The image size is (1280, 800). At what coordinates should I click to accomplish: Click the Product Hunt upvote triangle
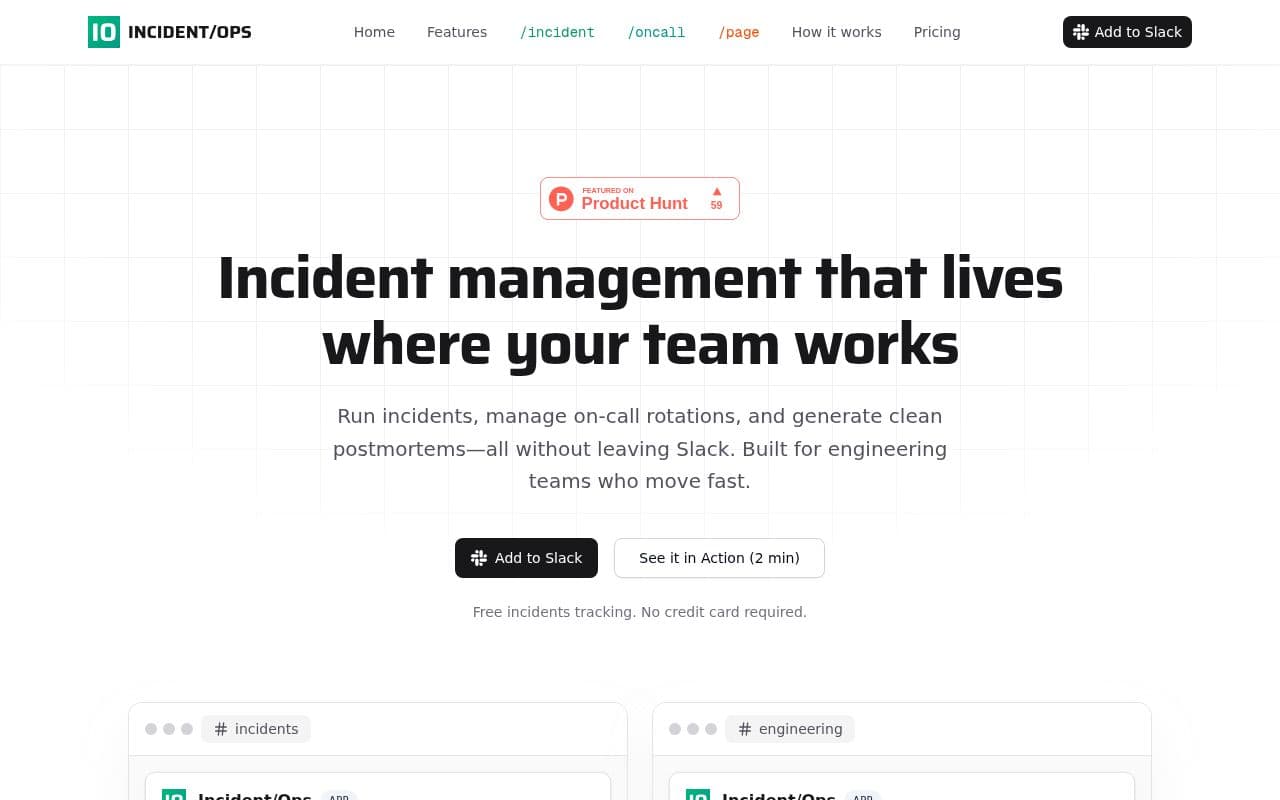coord(716,191)
